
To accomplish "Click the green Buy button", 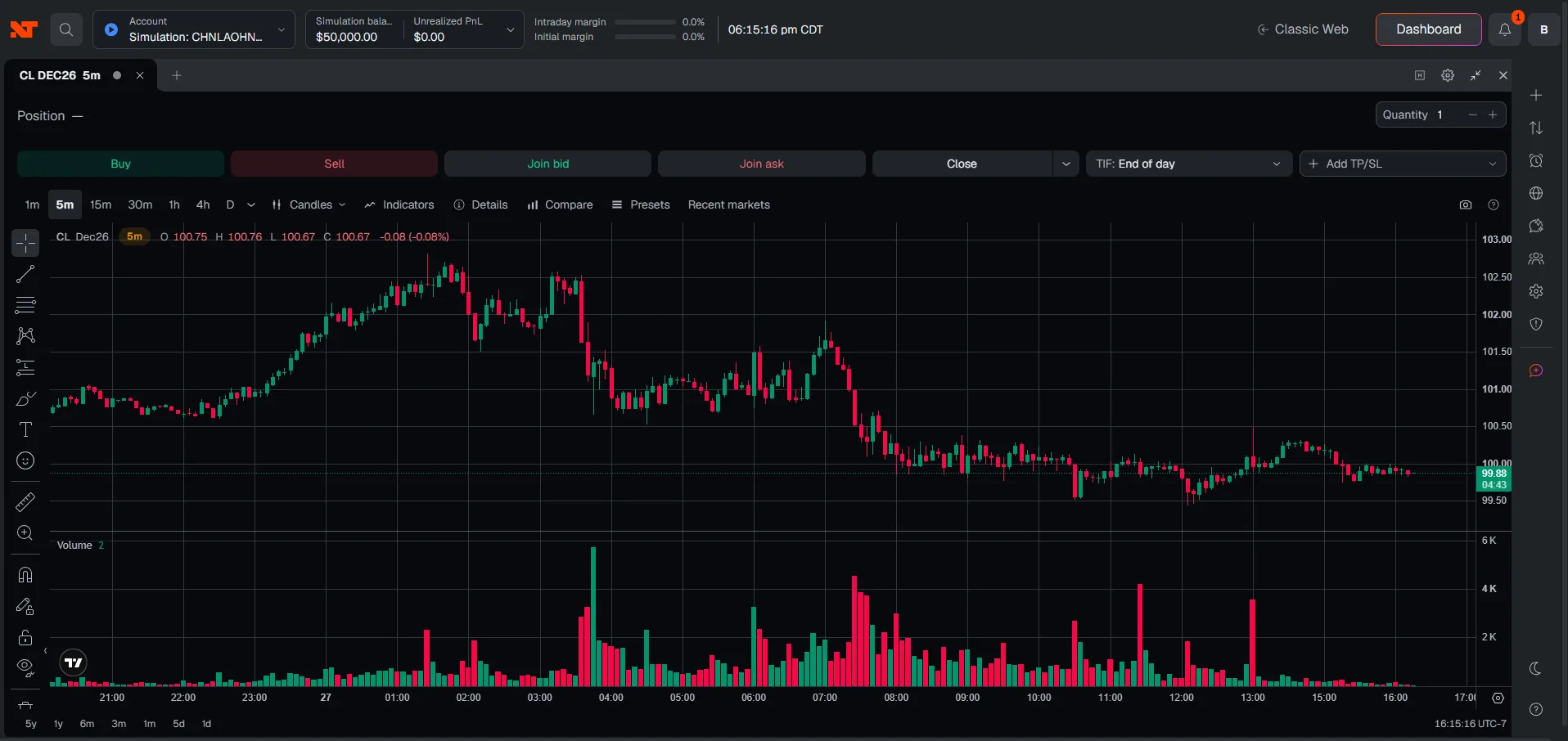I will (x=120, y=164).
